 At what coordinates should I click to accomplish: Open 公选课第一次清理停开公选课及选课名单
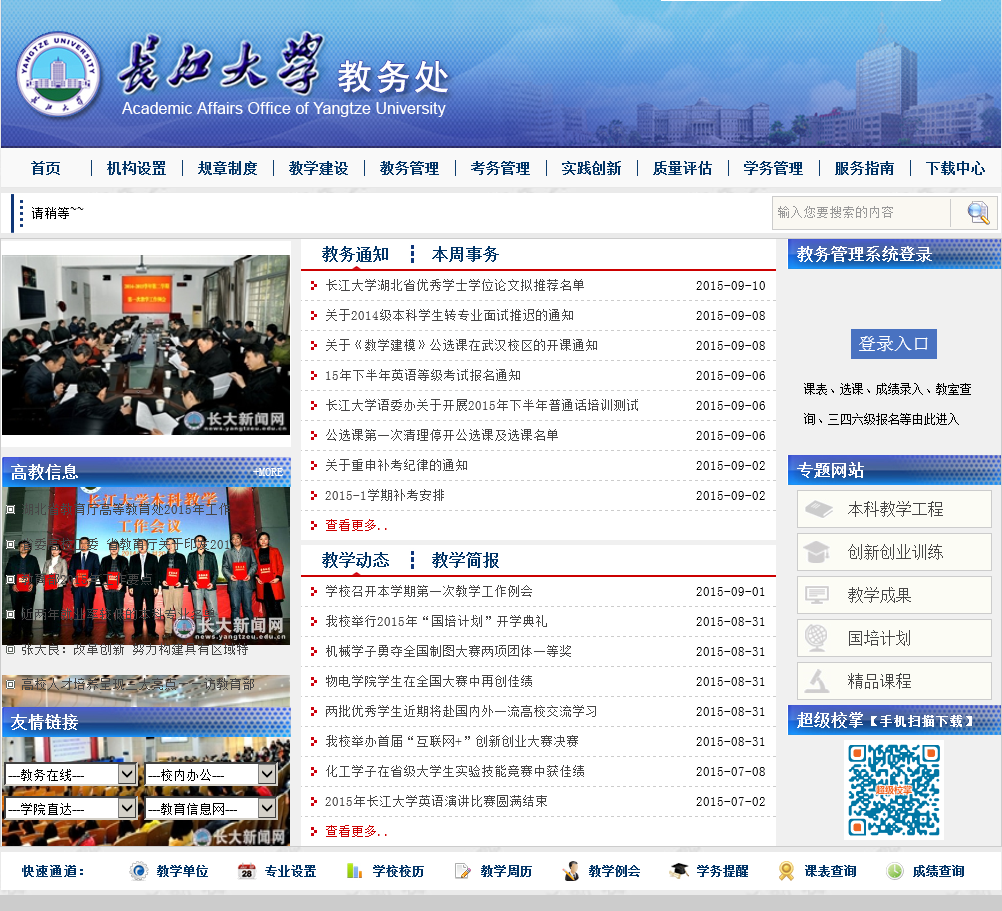click(x=442, y=435)
